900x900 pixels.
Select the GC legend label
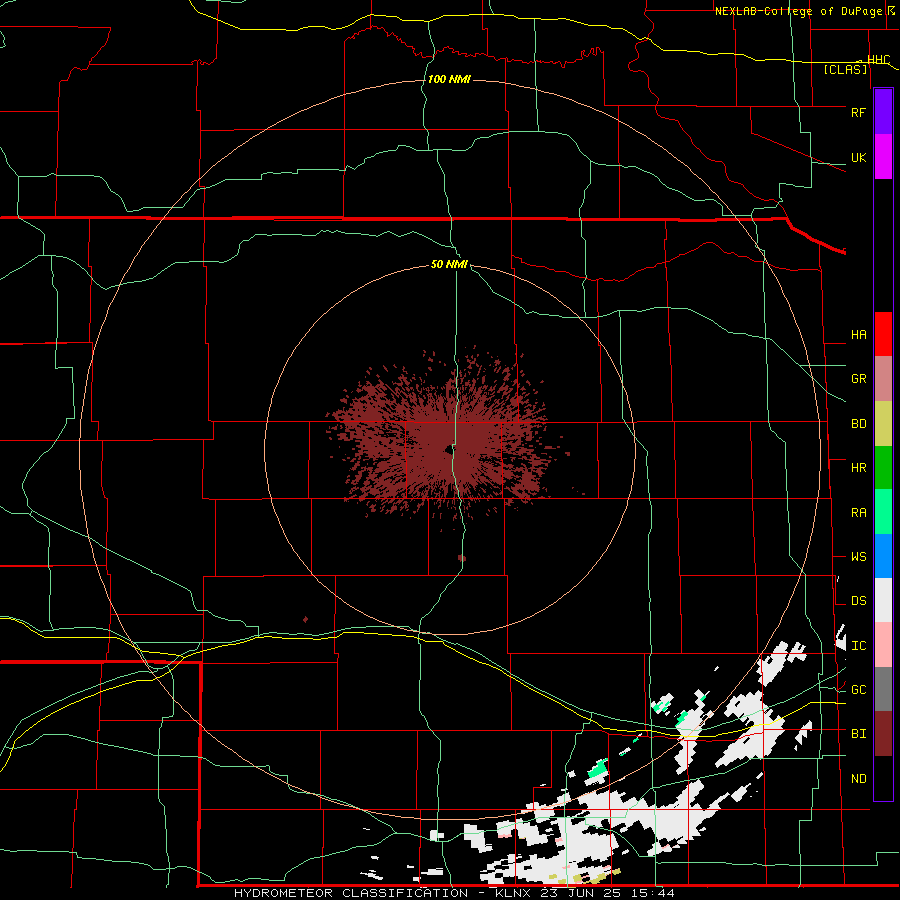(858, 690)
